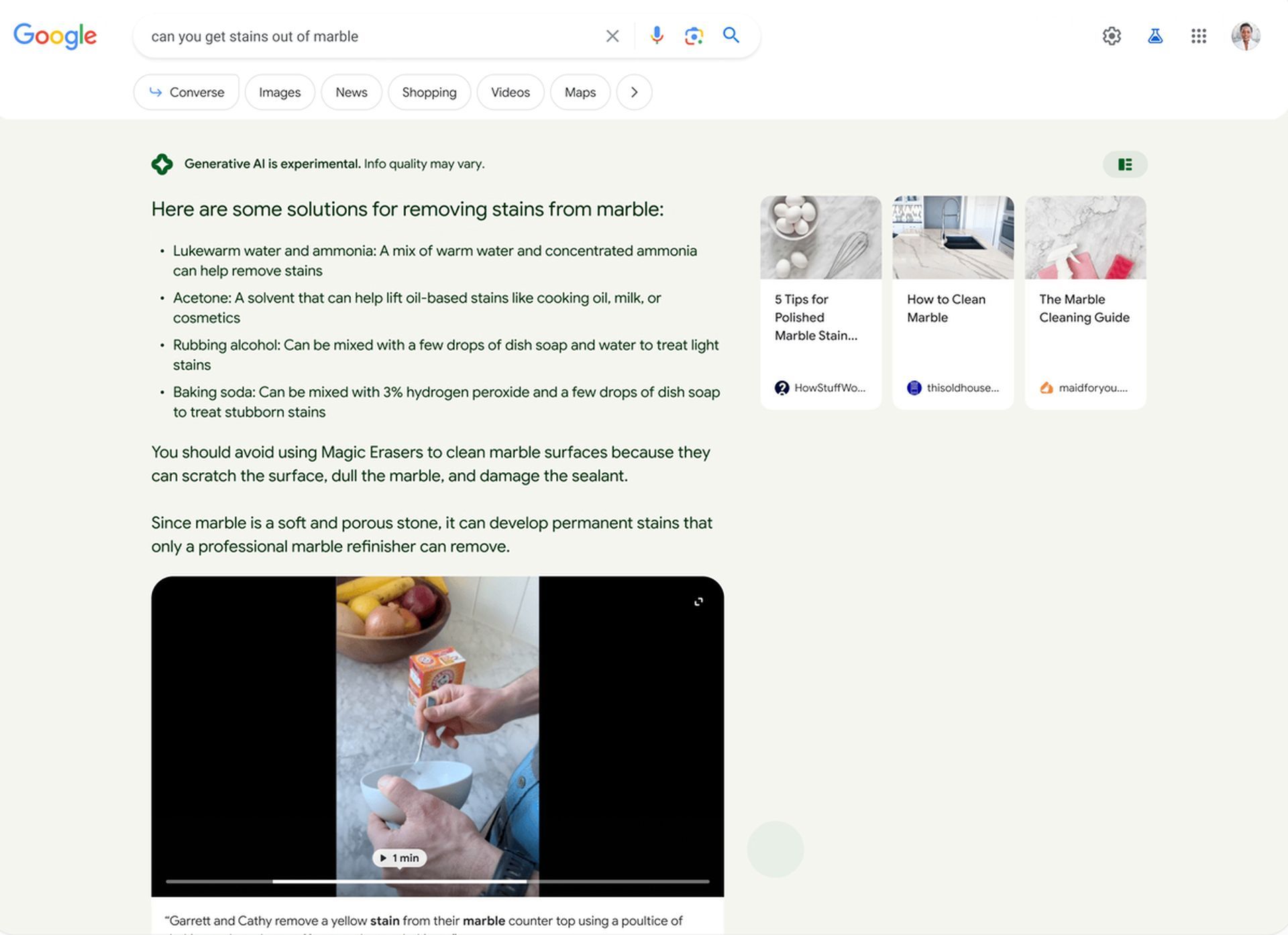The width and height of the screenshot is (1288, 935).
Task: Click the blue search magnifier icon
Action: (x=731, y=36)
